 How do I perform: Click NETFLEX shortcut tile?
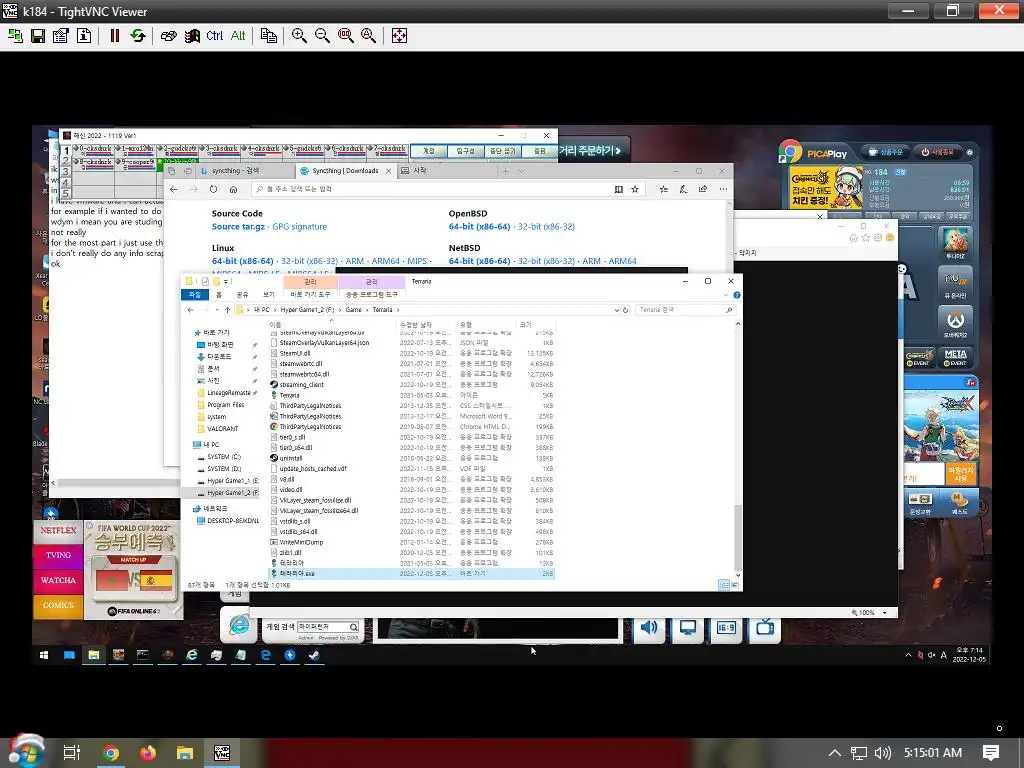coord(58,530)
